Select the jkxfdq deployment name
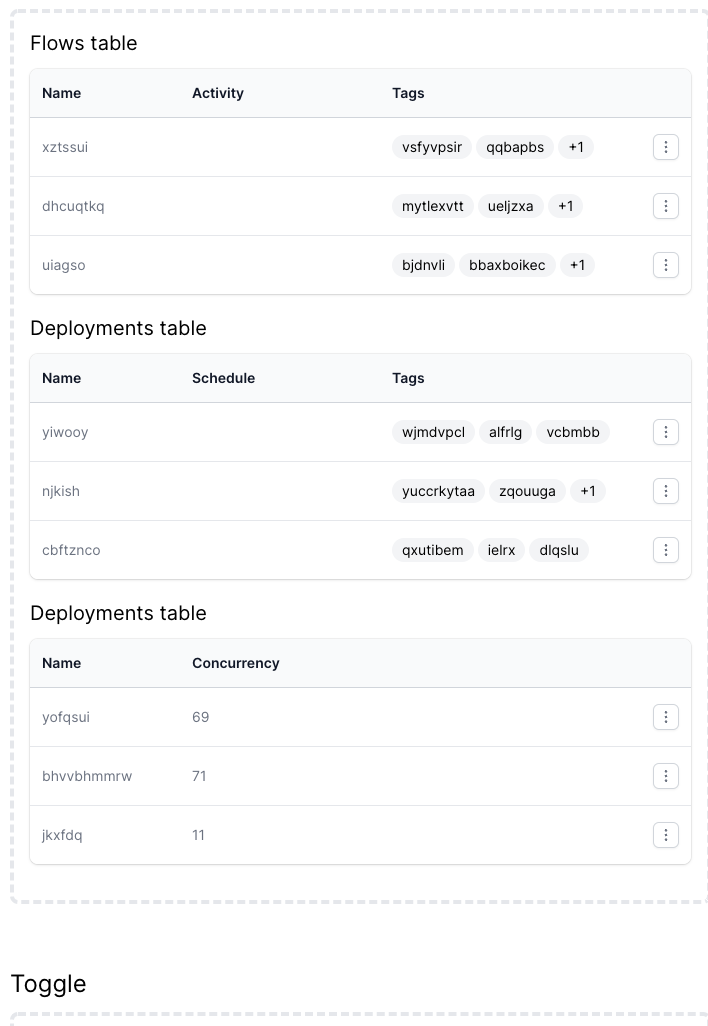 pyautogui.click(x=62, y=834)
